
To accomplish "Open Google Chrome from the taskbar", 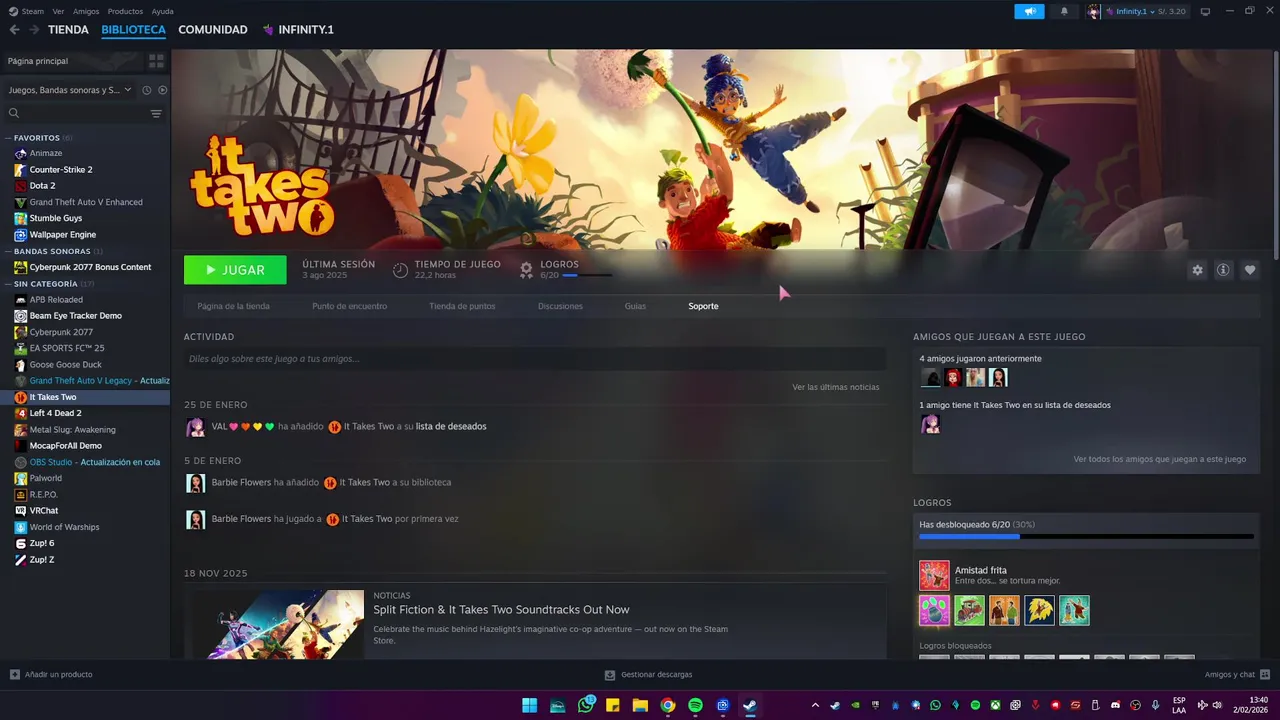I will 668,705.
